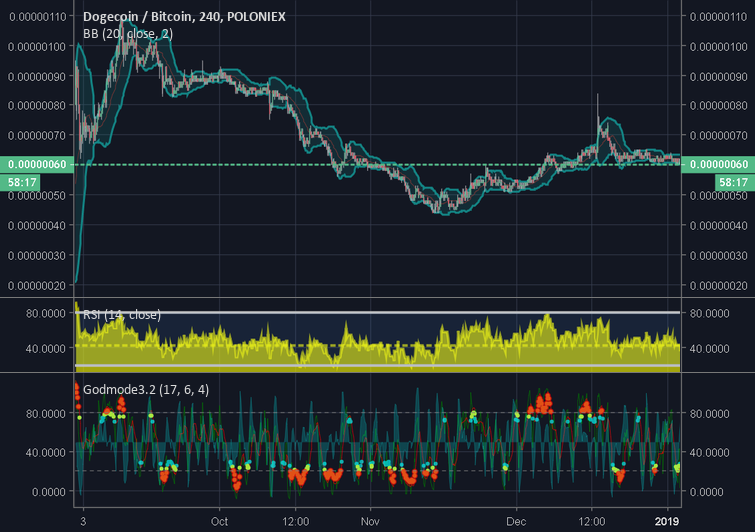This screenshot has height=532, width=755.
Task: Click the 12:00 label between Dec and 2019
Action: (x=591, y=521)
